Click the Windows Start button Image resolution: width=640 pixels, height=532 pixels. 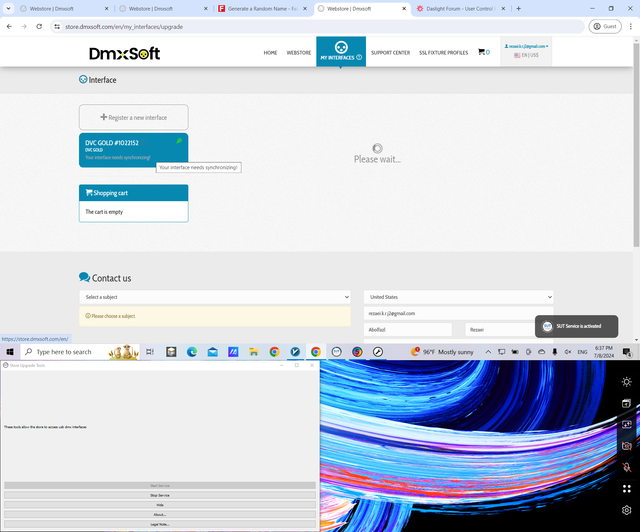[10, 352]
